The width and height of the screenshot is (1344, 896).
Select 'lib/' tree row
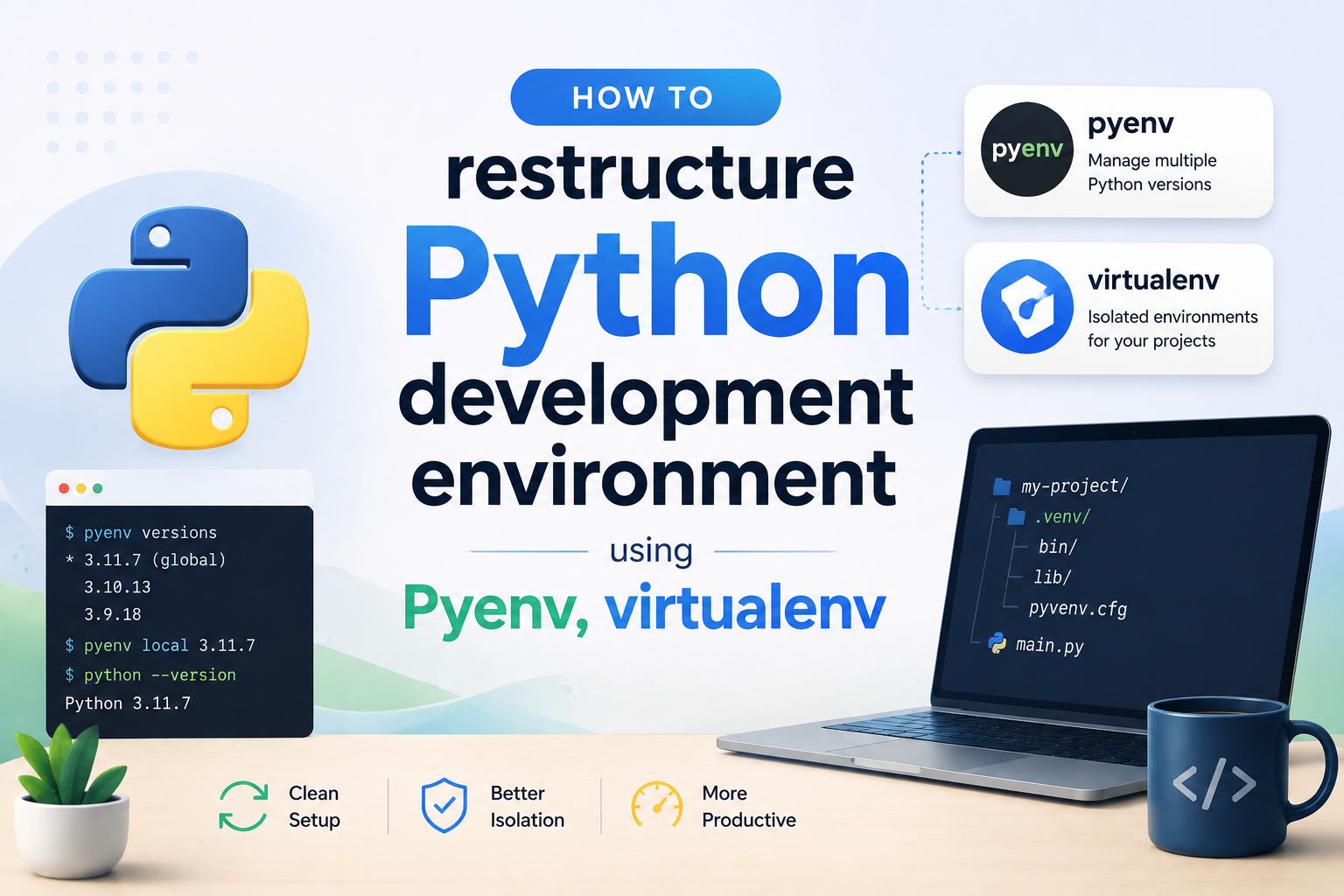point(1052,577)
